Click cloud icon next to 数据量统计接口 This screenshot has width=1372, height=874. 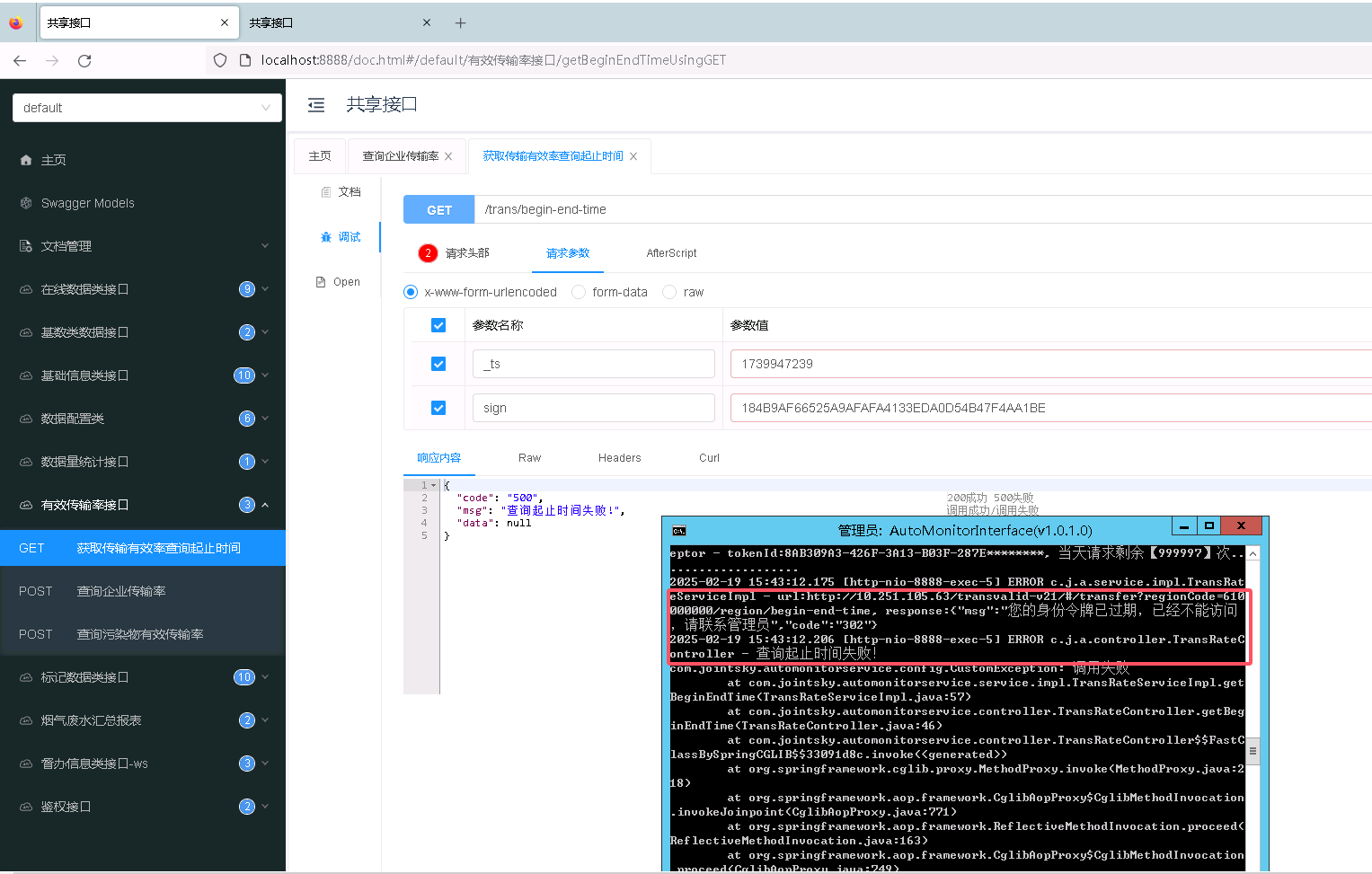click(25, 462)
